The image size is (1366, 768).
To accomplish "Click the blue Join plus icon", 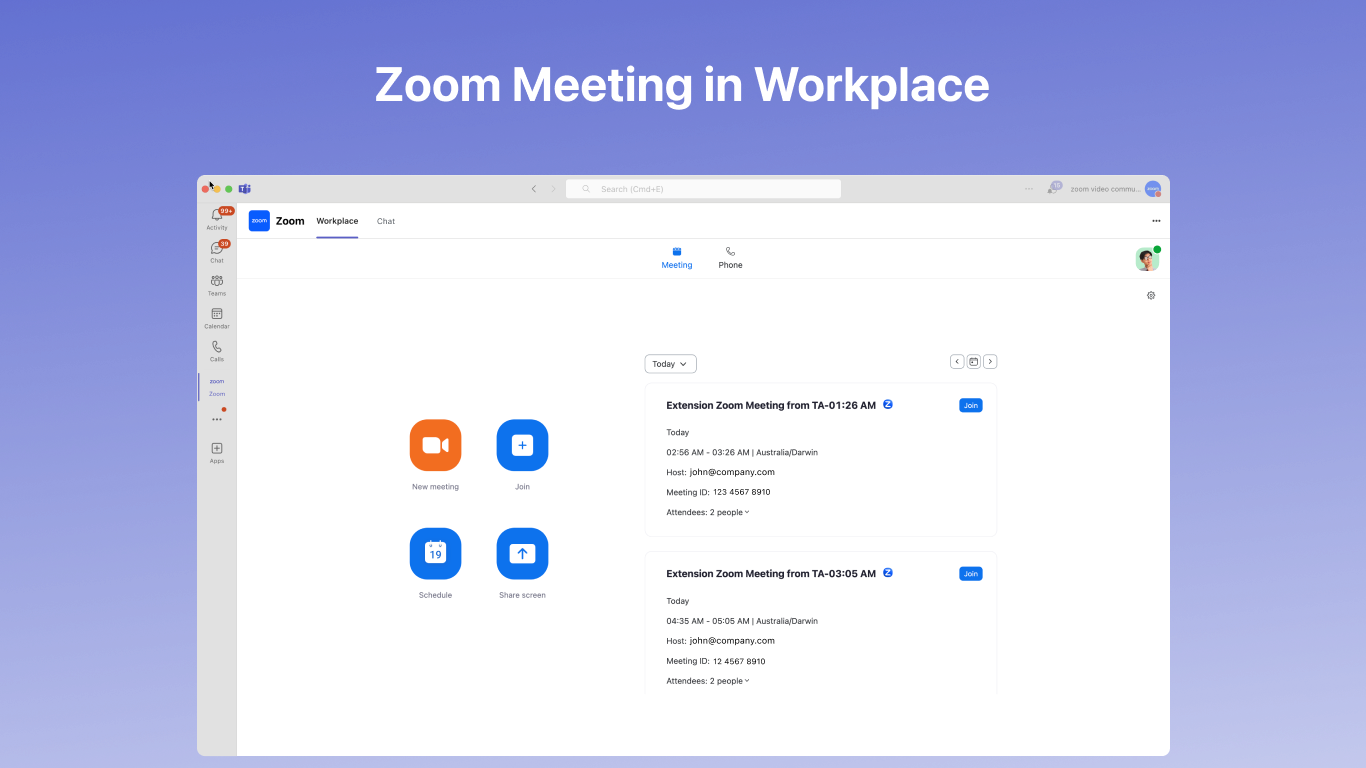I will pyautogui.click(x=522, y=445).
